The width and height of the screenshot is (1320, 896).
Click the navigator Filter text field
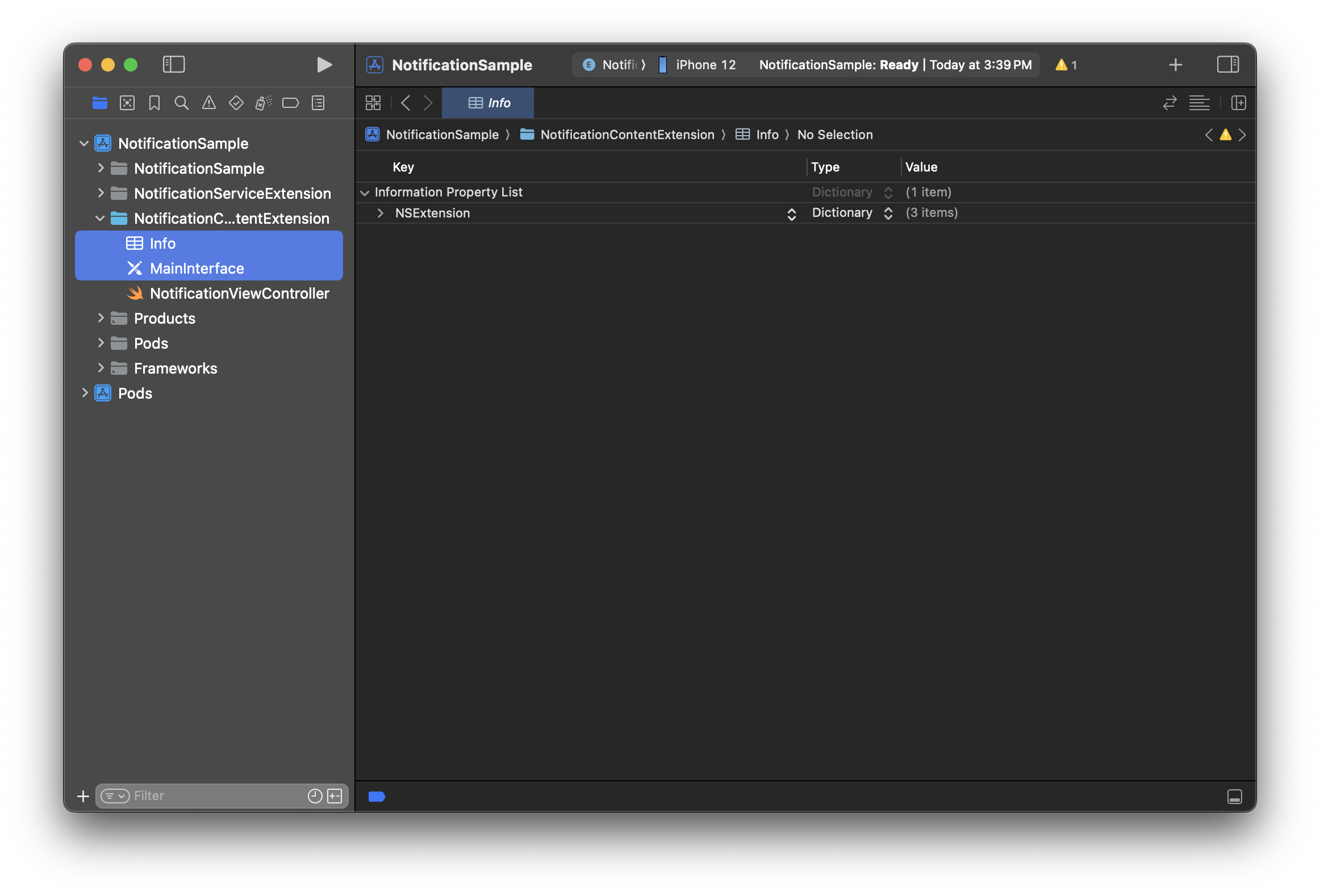pyautogui.click(x=216, y=796)
